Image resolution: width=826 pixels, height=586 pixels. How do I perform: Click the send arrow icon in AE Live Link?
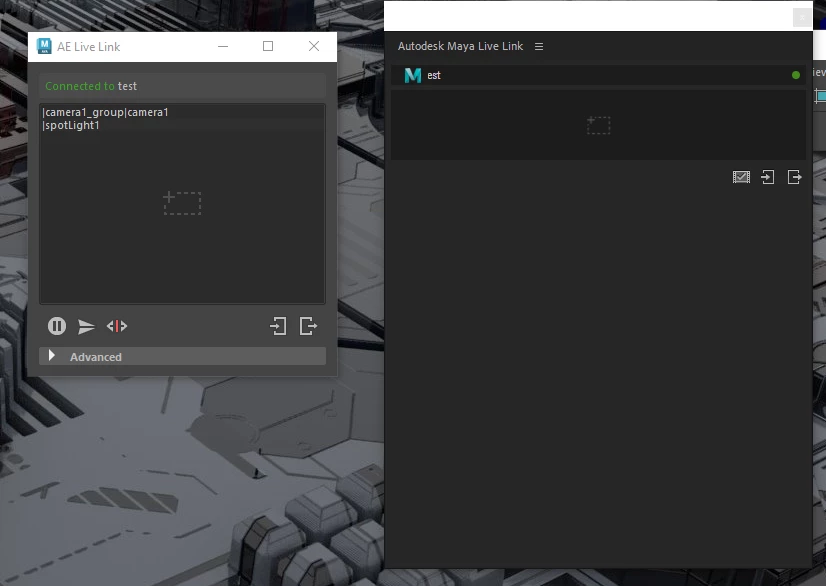[86, 327]
